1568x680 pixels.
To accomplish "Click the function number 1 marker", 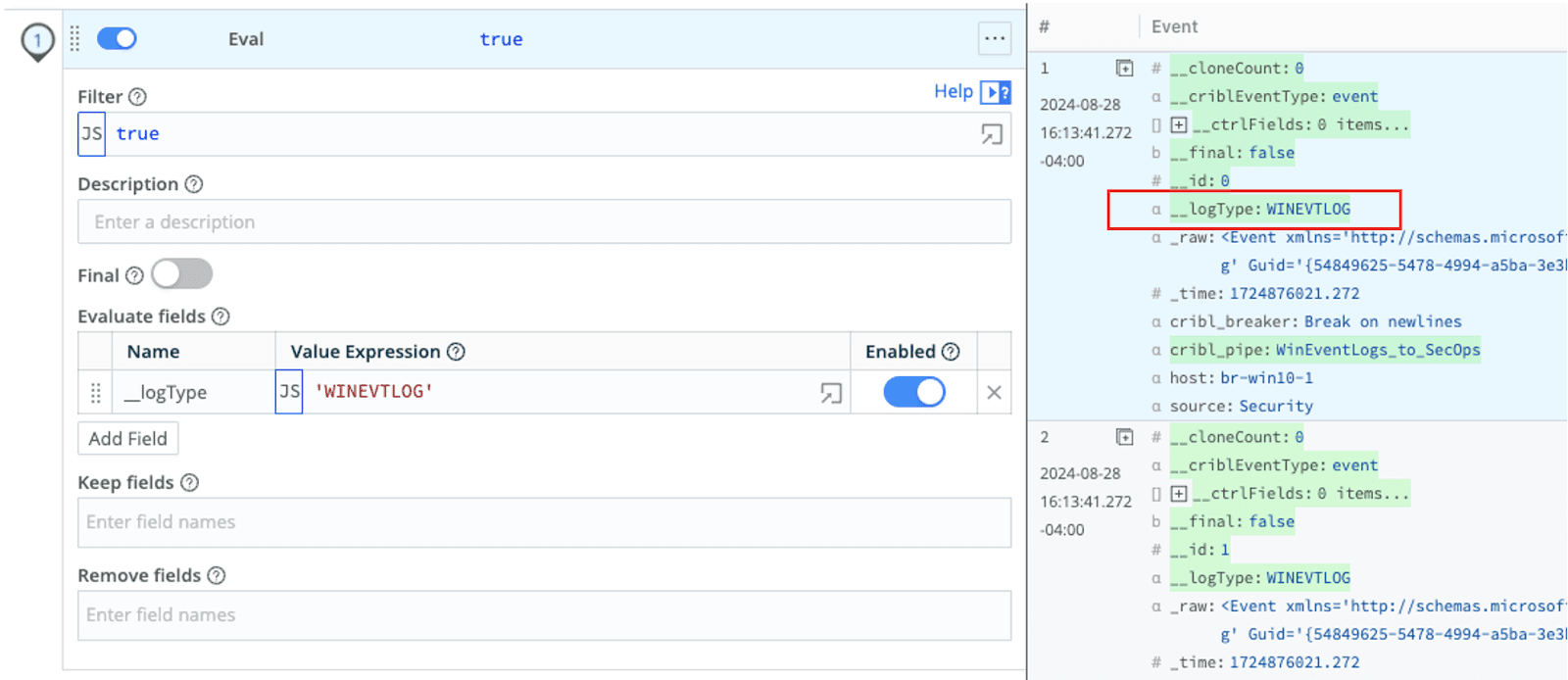I will coord(37,41).
